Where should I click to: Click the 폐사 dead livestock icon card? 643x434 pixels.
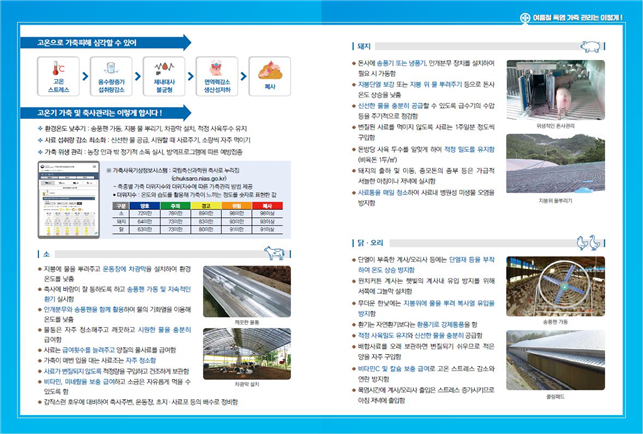pos(270,77)
